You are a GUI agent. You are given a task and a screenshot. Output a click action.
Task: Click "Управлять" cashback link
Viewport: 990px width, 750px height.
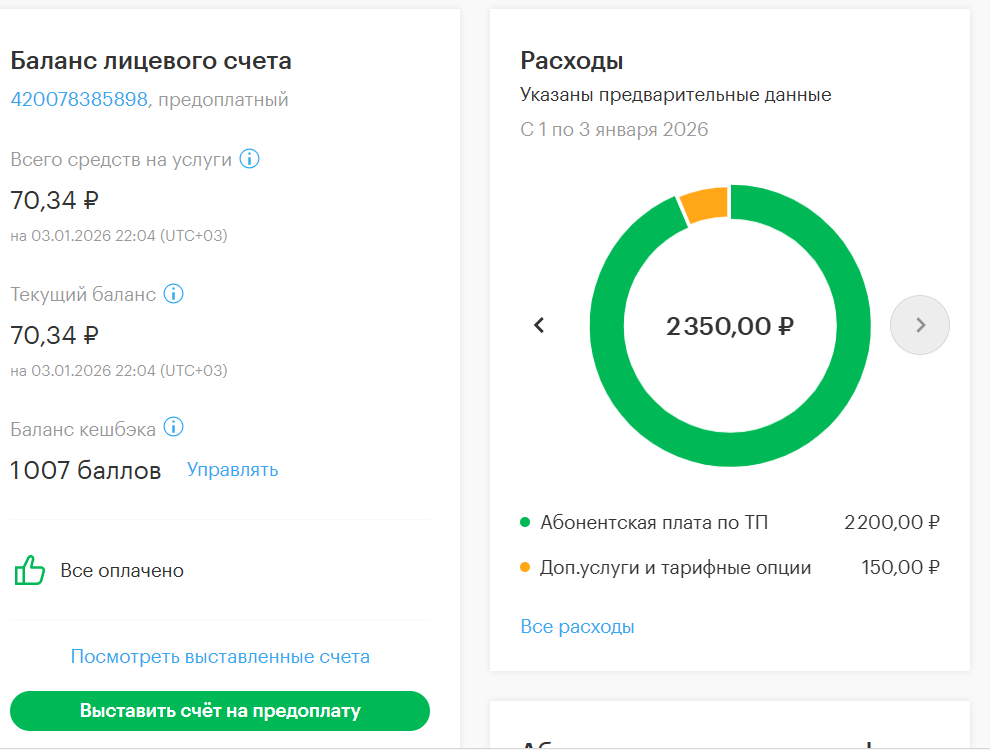pos(232,470)
